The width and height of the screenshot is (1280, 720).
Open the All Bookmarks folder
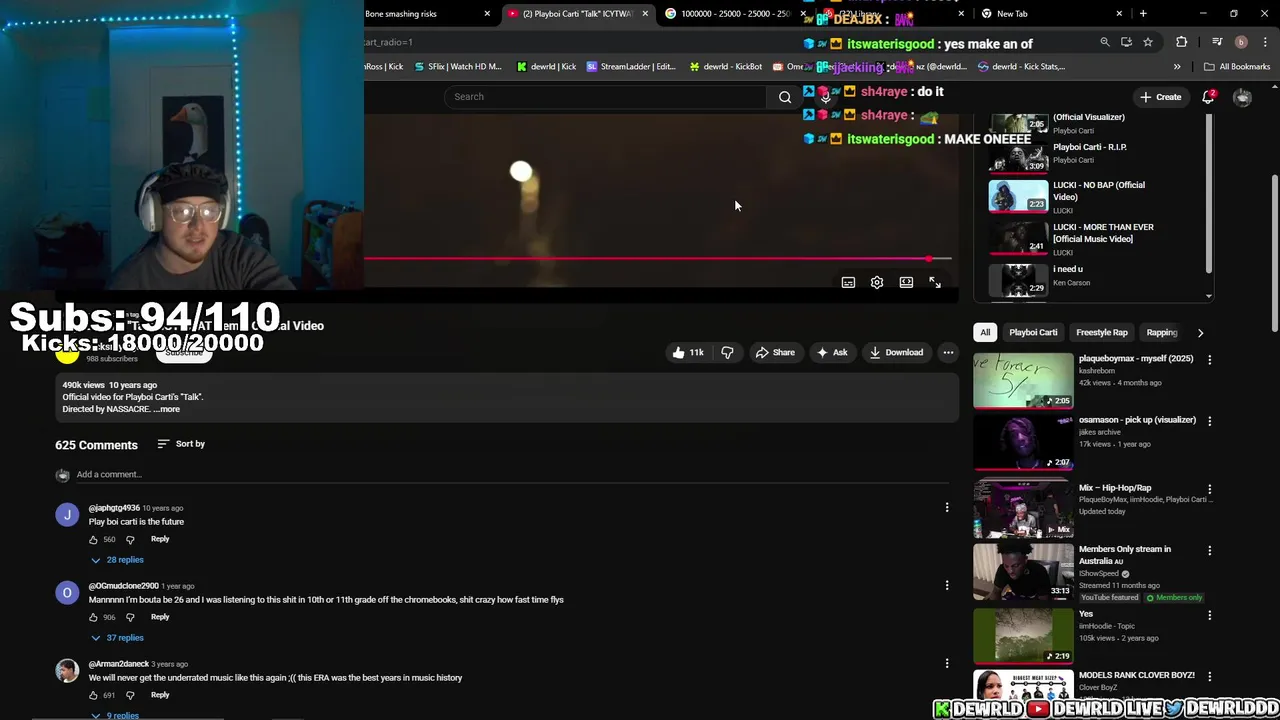pyautogui.click(x=1237, y=67)
